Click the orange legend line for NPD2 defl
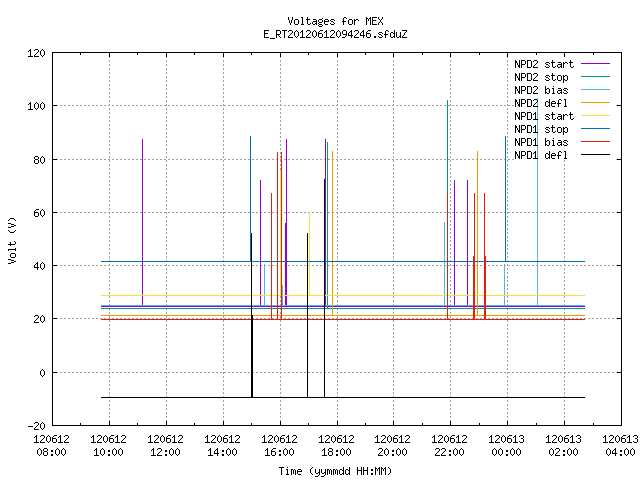Viewport: 640px width, 480px height. [x=596, y=103]
